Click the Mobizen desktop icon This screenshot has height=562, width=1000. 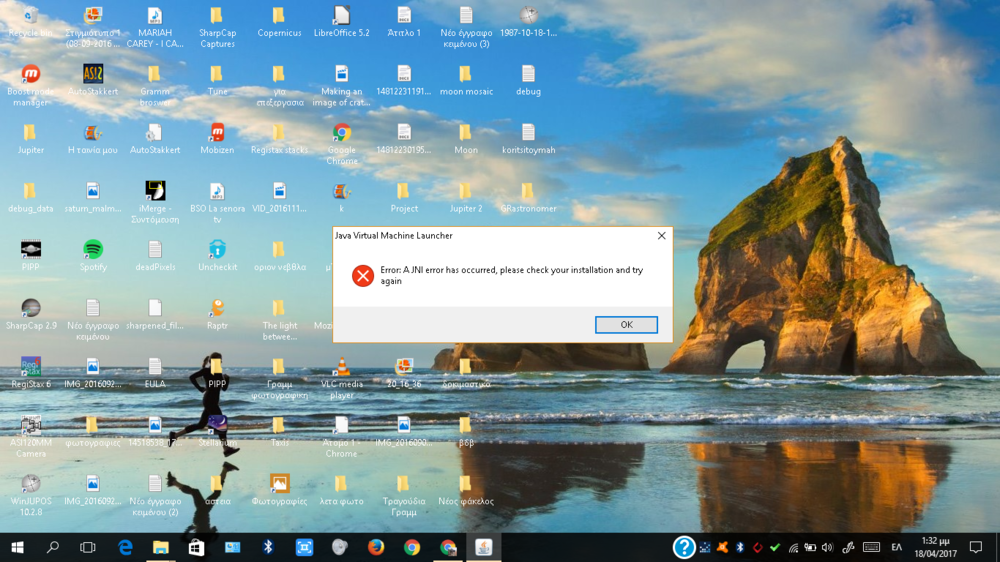(x=217, y=134)
